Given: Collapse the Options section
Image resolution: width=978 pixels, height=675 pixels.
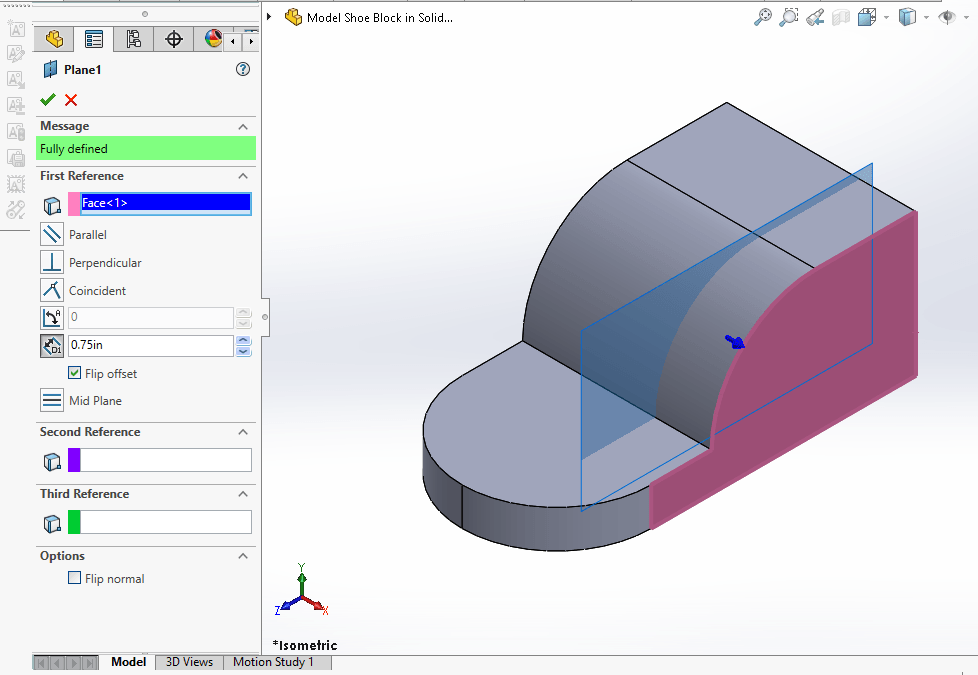Looking at the screenshot, I should 242,556.
